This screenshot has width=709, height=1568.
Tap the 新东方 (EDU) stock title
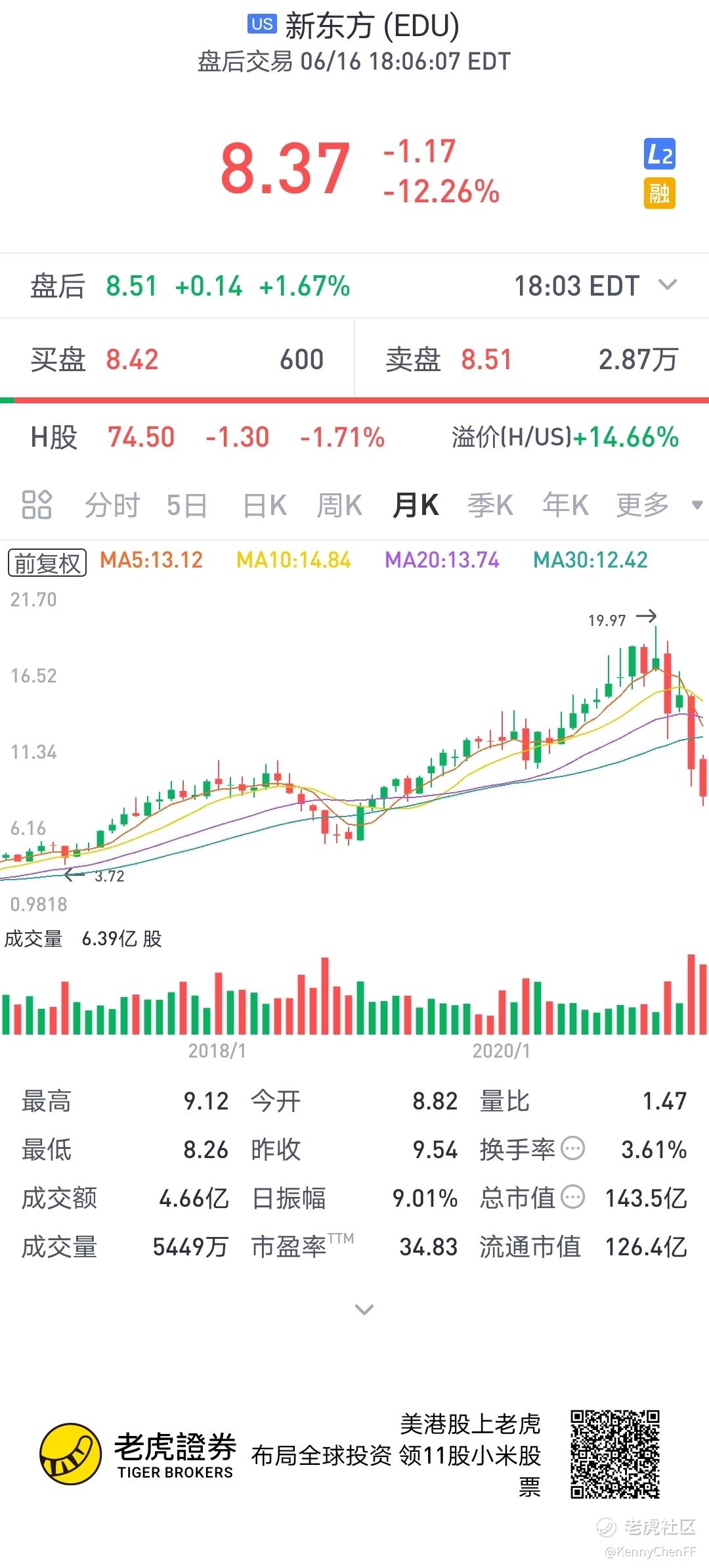coord(372,26)
